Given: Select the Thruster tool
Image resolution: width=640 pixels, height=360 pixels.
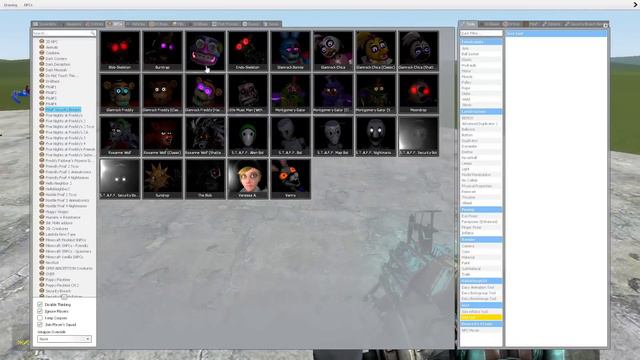Looking at the screenshot, I should [x=480, y=197].
